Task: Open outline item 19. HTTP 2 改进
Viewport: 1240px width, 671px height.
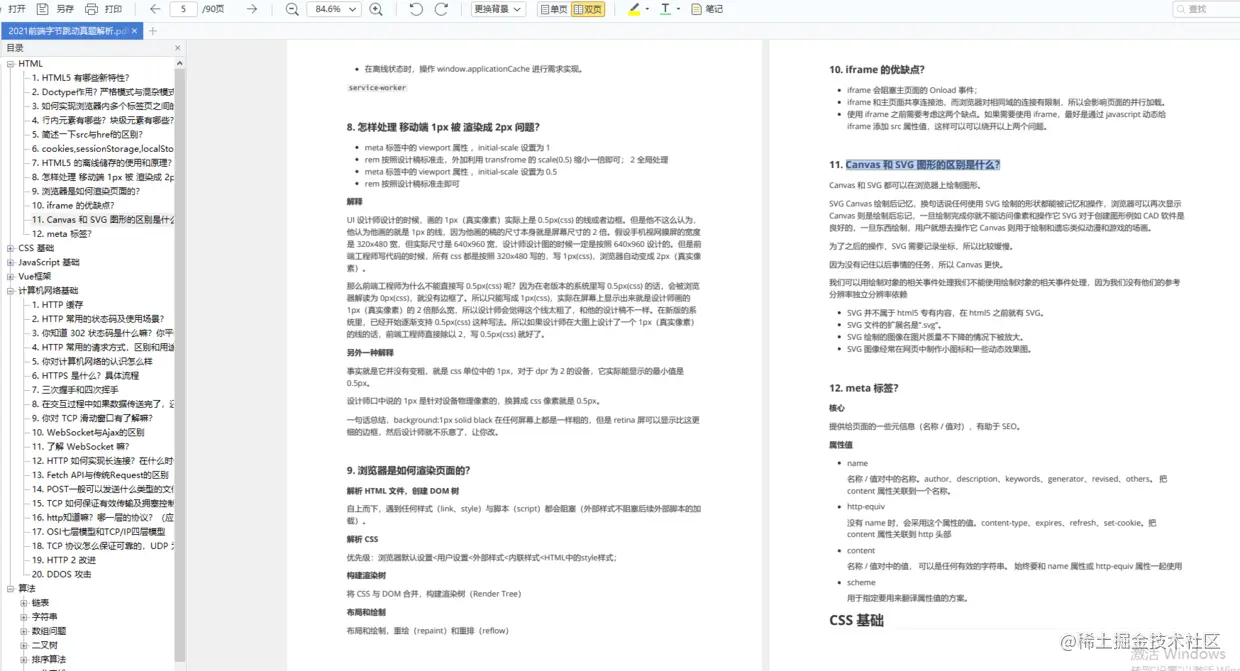Action: [x=64, y=560]
